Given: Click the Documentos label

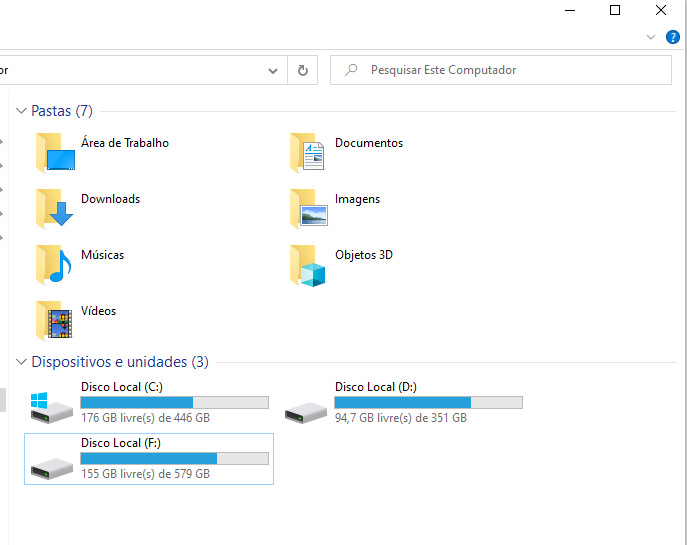Looking at the screenshot, I should [369, 143].
